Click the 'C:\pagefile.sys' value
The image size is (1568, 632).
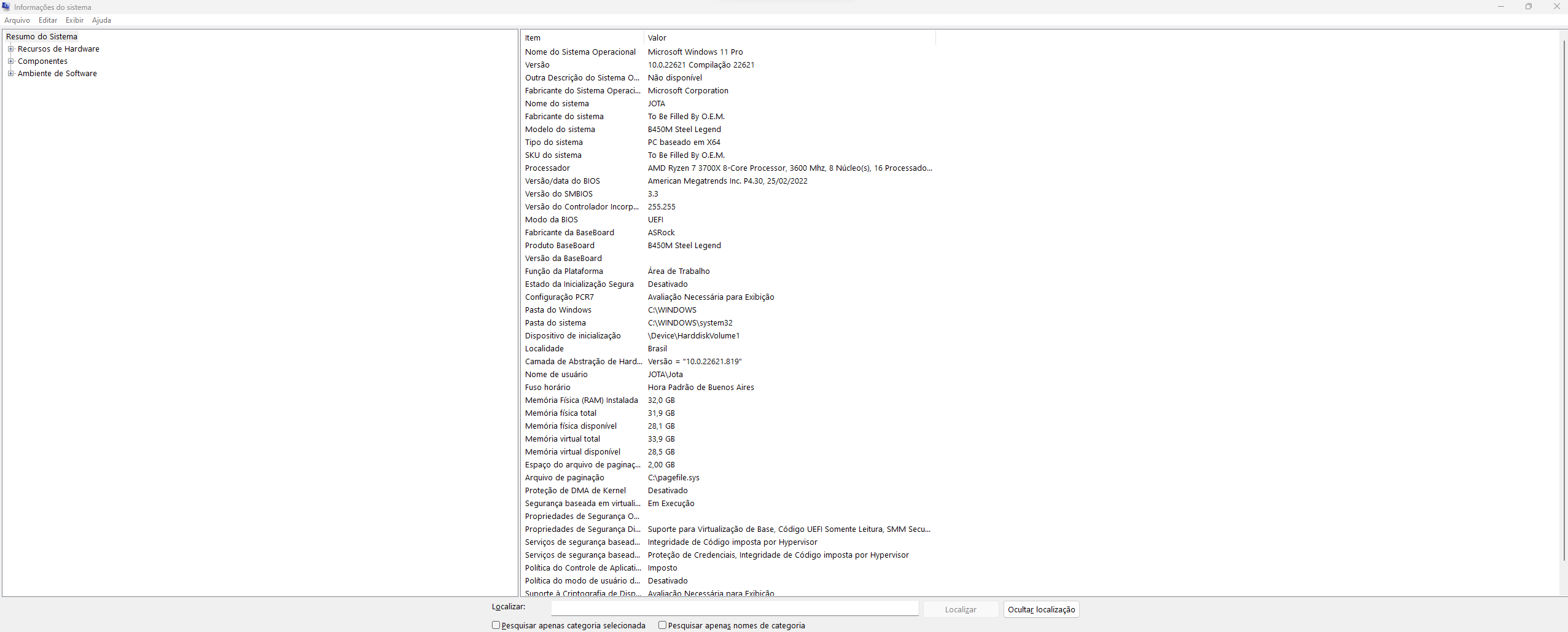coord(674,477)
